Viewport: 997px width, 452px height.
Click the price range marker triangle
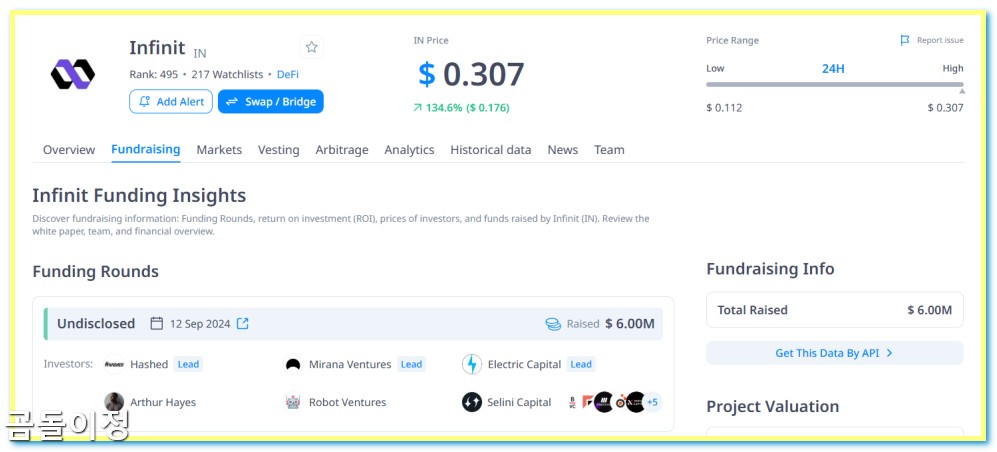point(962,92)
